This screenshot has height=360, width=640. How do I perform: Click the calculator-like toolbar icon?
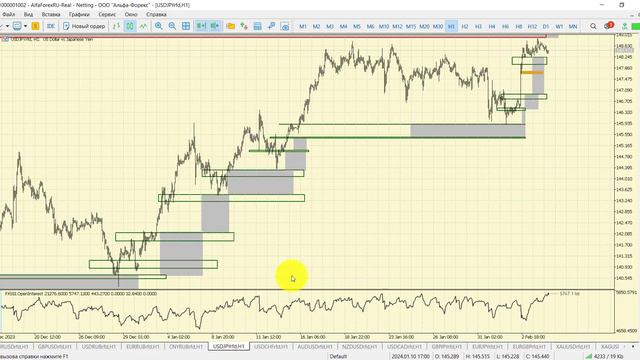pyautogui.click(x=258, y=26)
